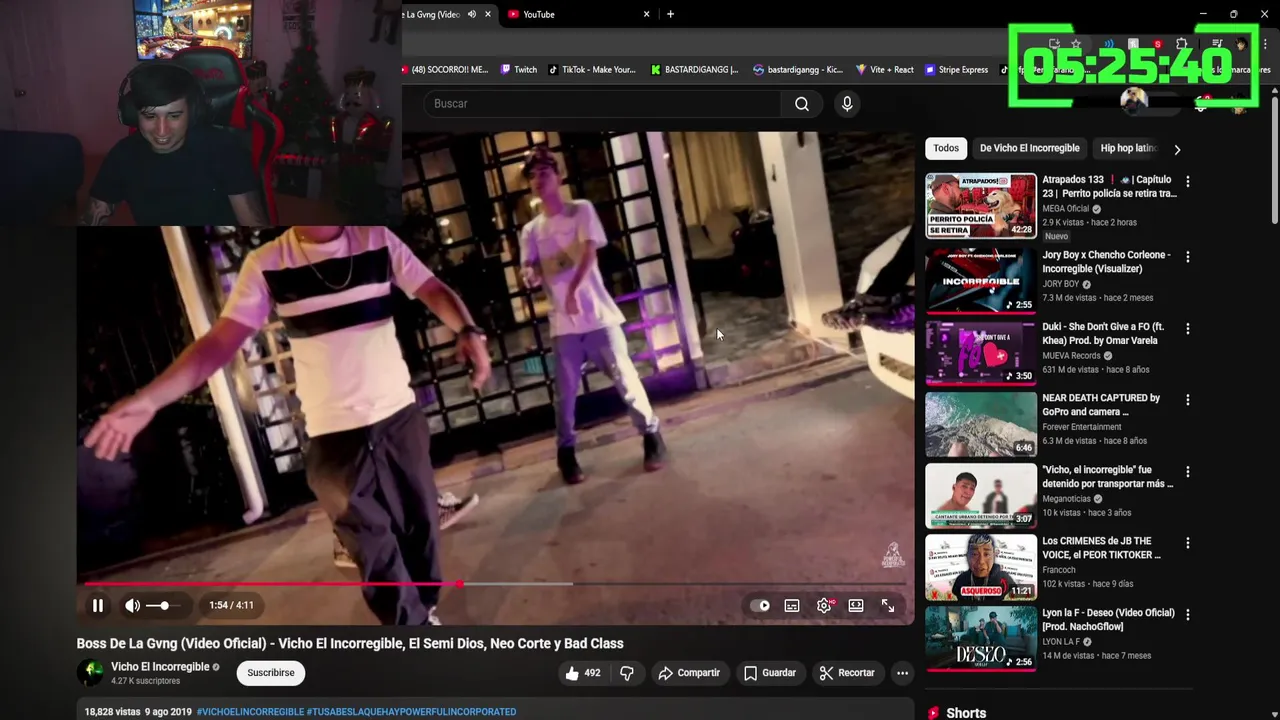
Task: Open the Vite + React bookmark
Action: [884, 70]
